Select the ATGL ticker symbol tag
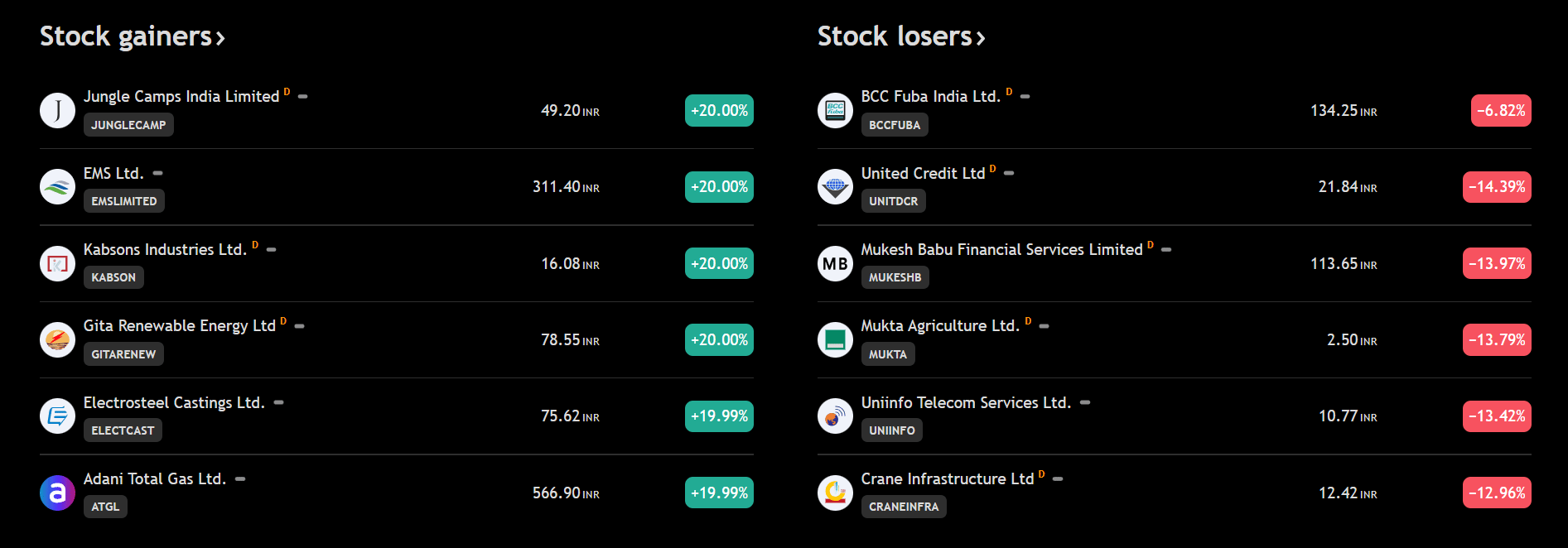 pyautogui.click(x=105, y=507)
